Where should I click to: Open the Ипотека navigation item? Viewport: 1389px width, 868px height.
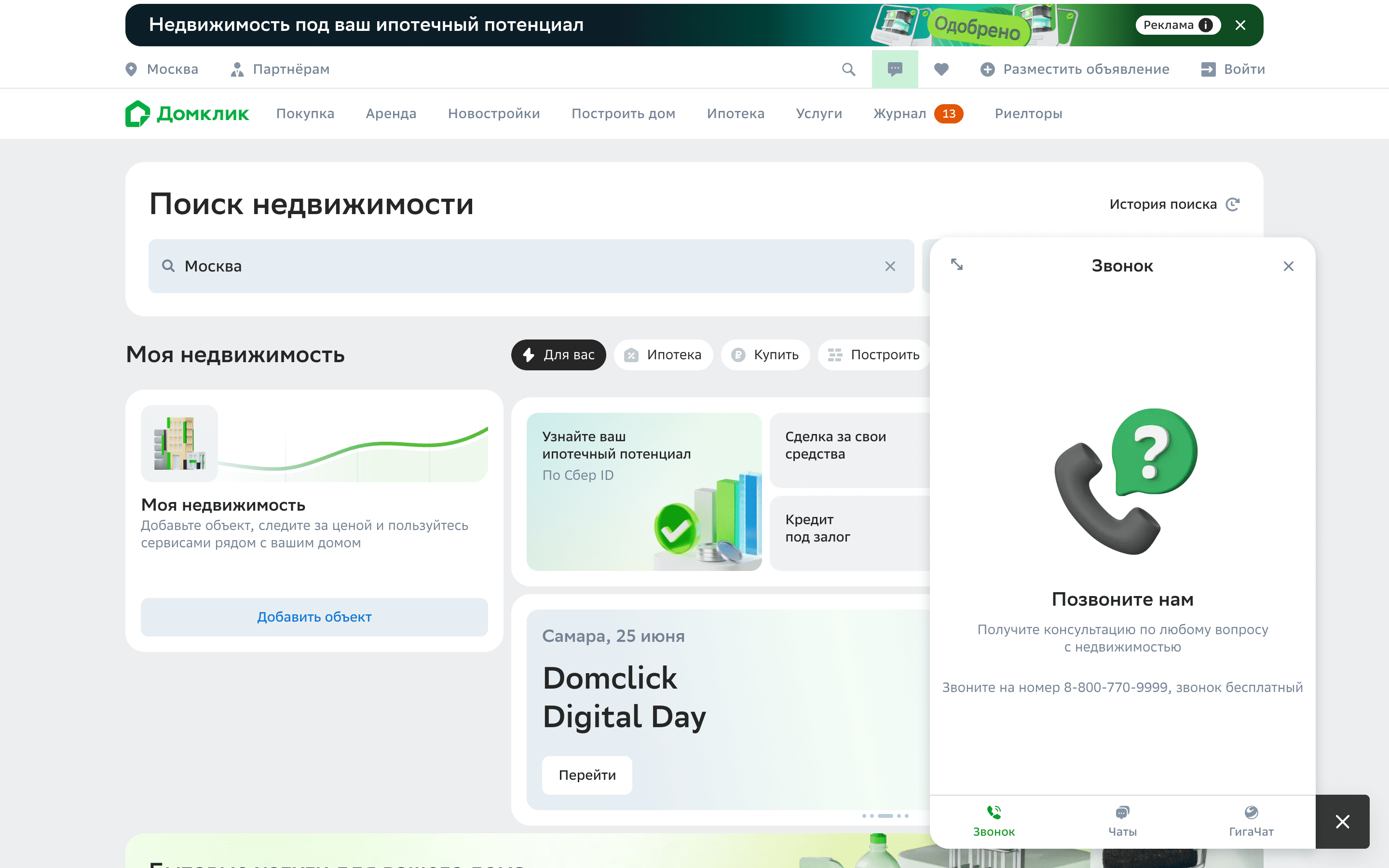point(736,114)
